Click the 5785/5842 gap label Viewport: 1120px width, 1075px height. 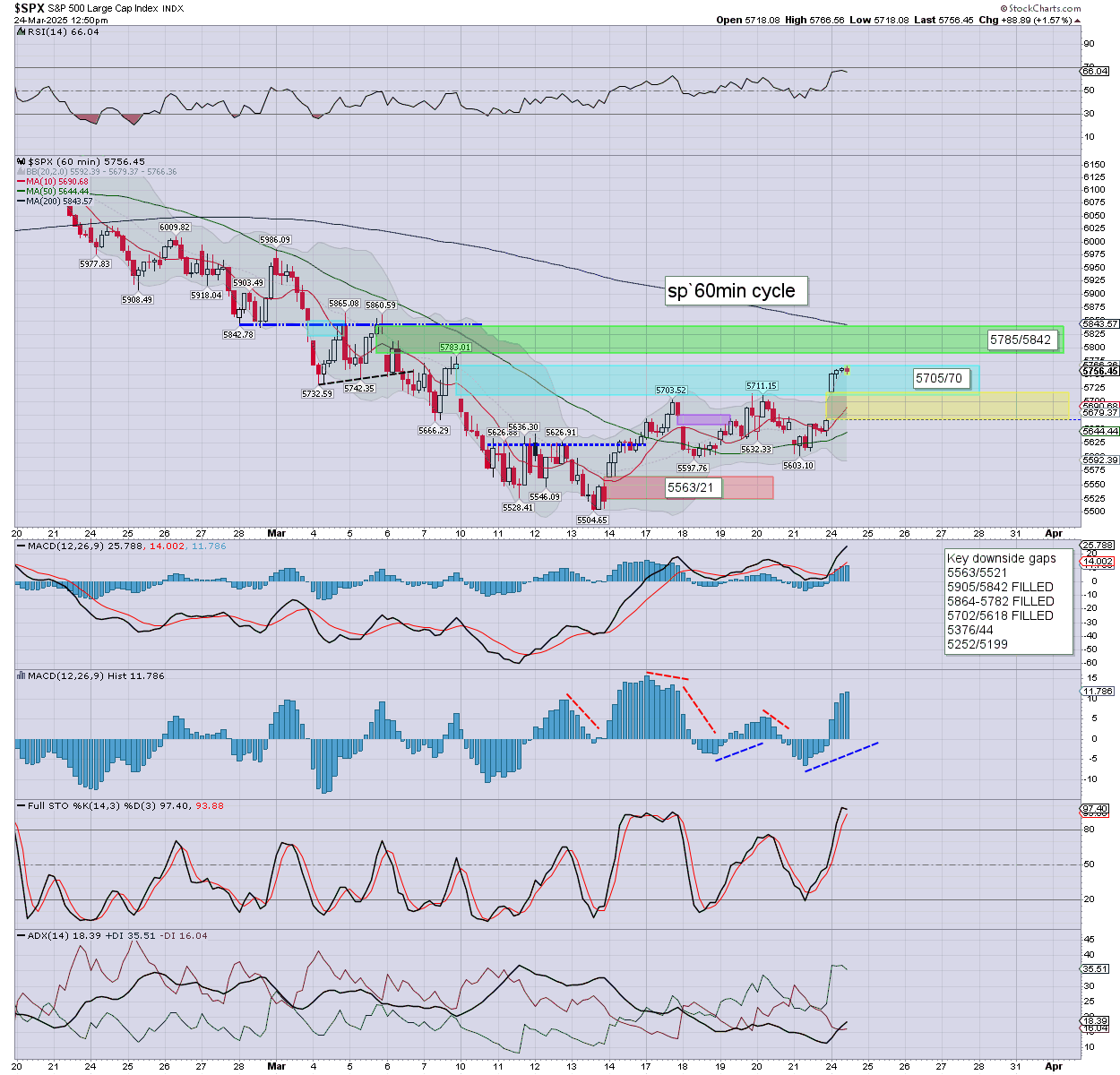click(x=1020, y=340)
